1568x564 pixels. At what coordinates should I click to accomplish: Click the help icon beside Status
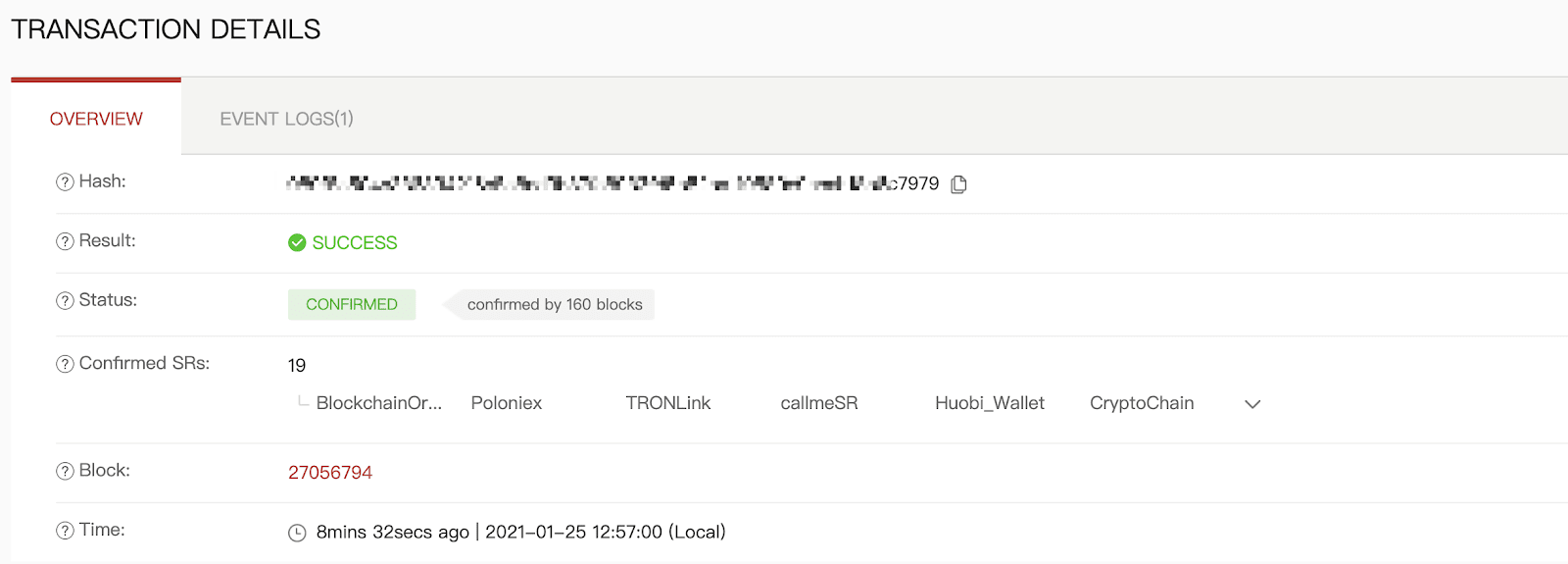click(x=65, y=301)
